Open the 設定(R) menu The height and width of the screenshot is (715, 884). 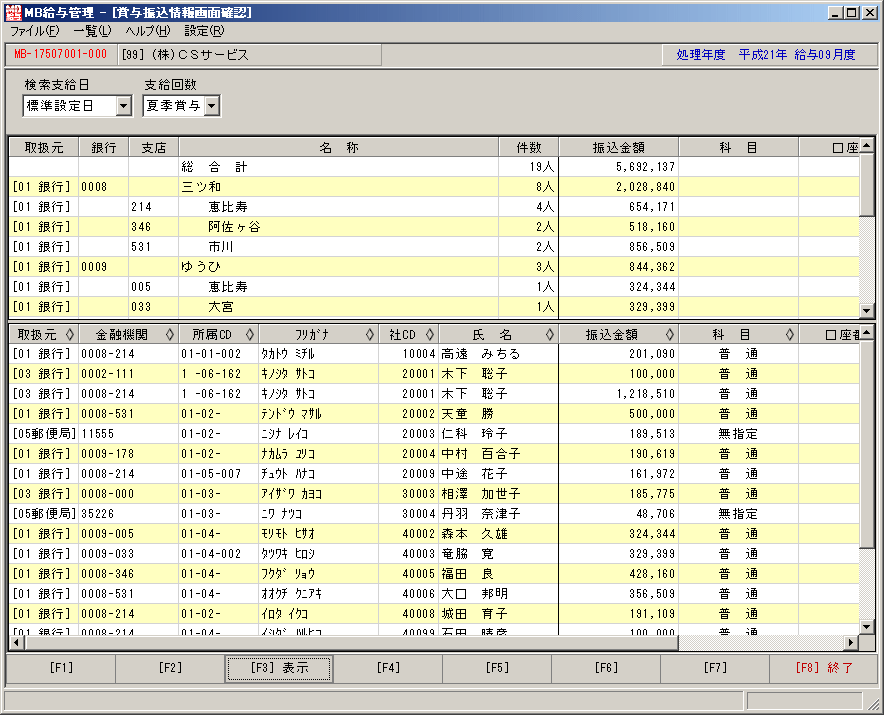204,31
